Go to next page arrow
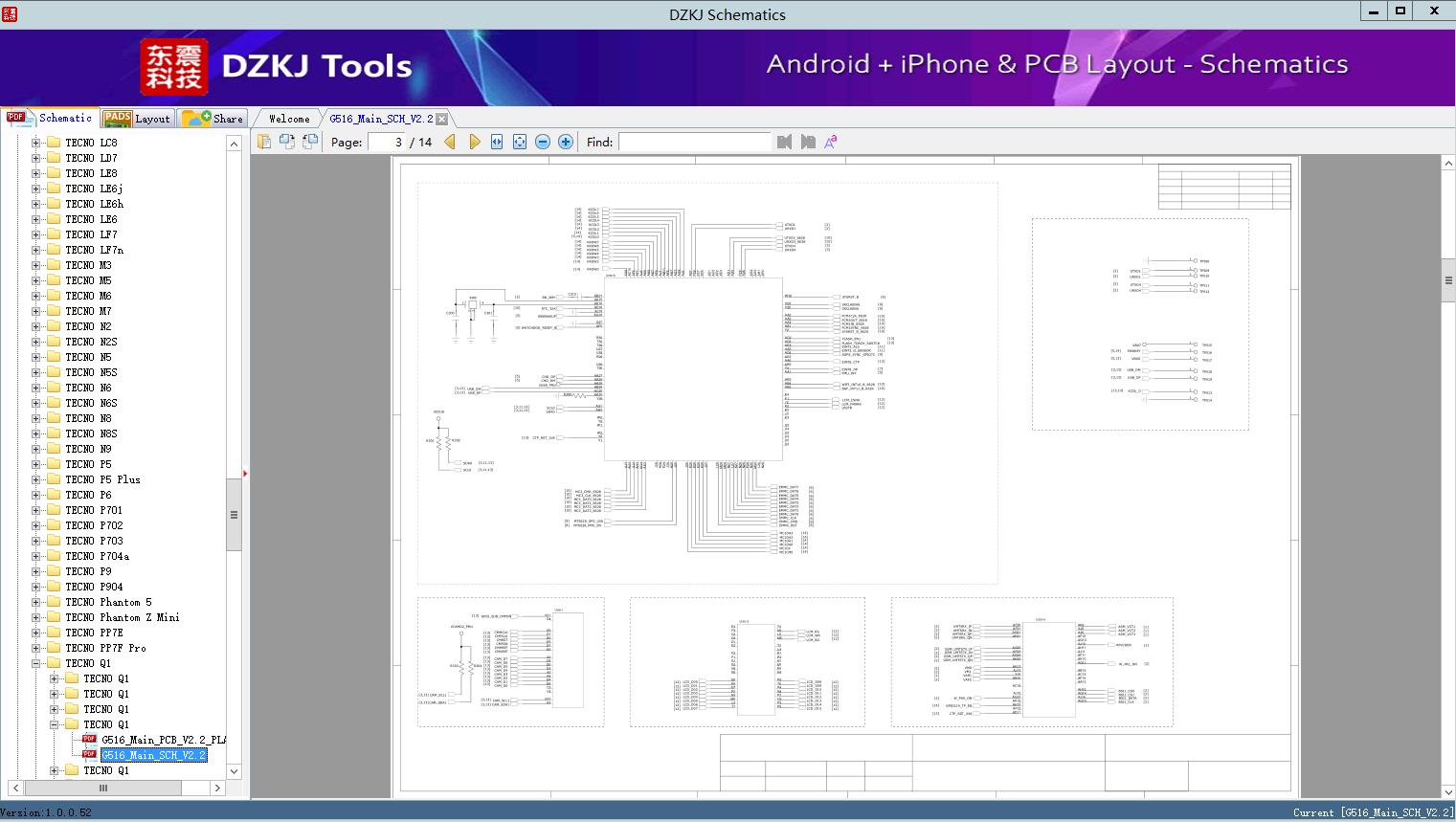Screen dimensions: 1456x822 (474, 142)
